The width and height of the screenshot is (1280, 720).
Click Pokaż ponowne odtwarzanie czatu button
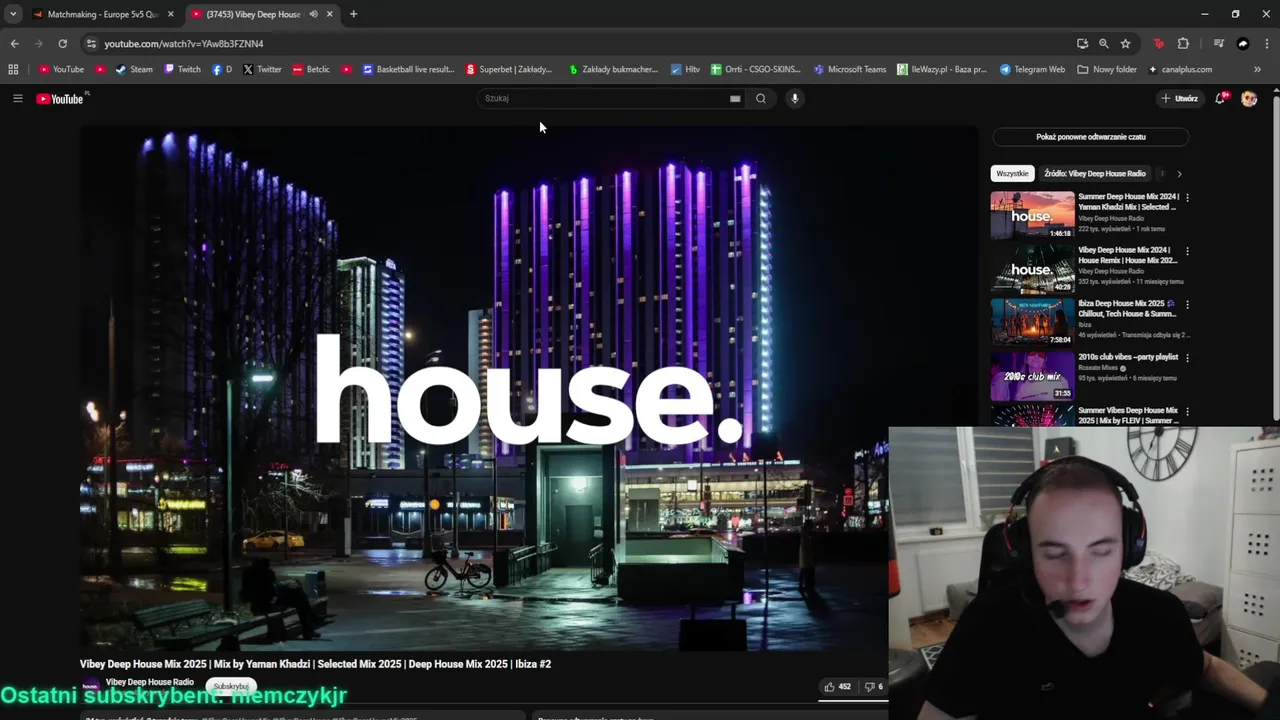1091,137
